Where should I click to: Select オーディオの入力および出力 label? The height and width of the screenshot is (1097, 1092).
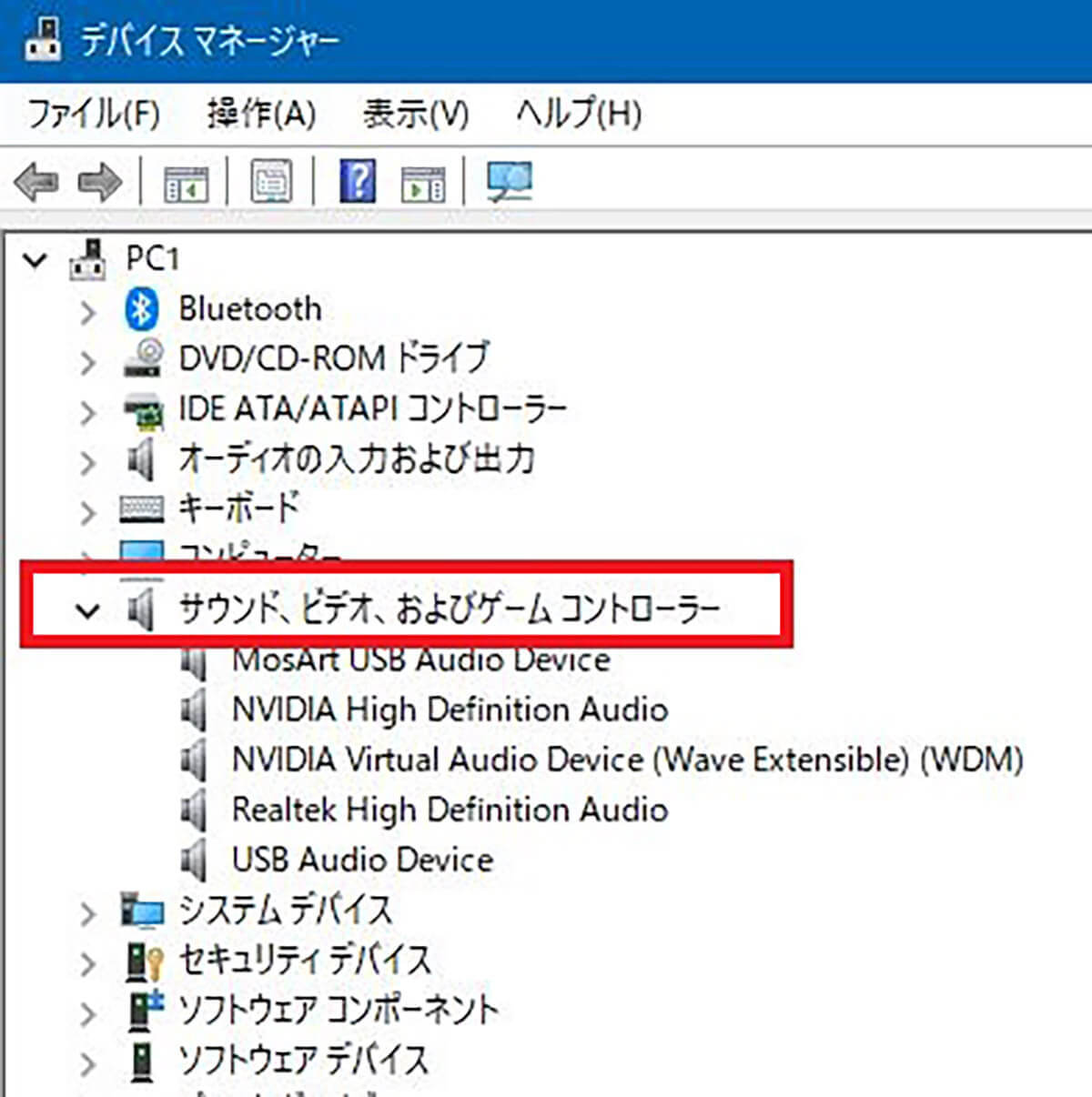tap(357, 458)
